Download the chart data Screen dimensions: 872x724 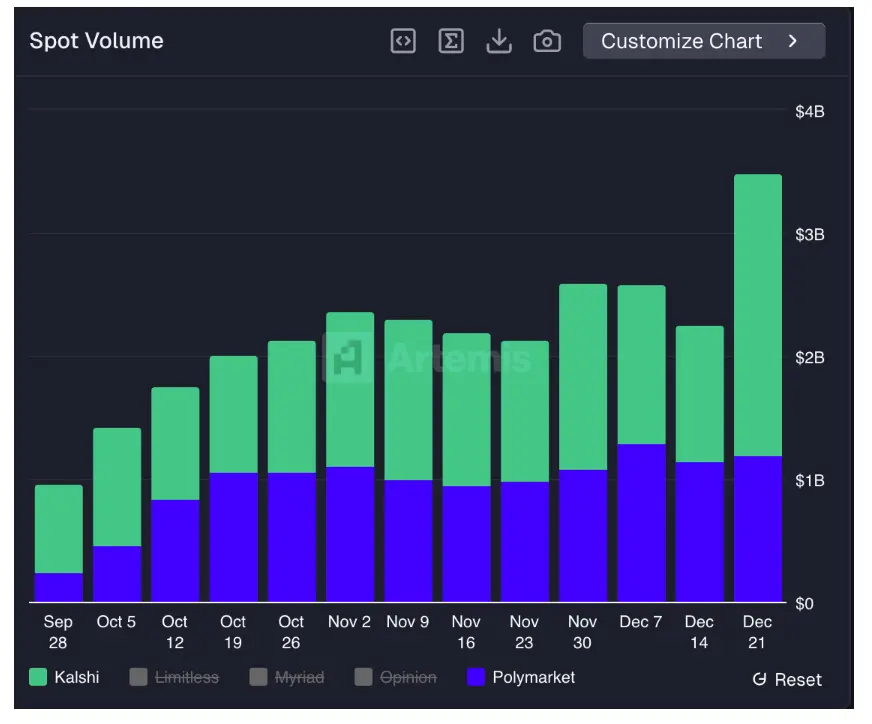[x=498, y=41]
